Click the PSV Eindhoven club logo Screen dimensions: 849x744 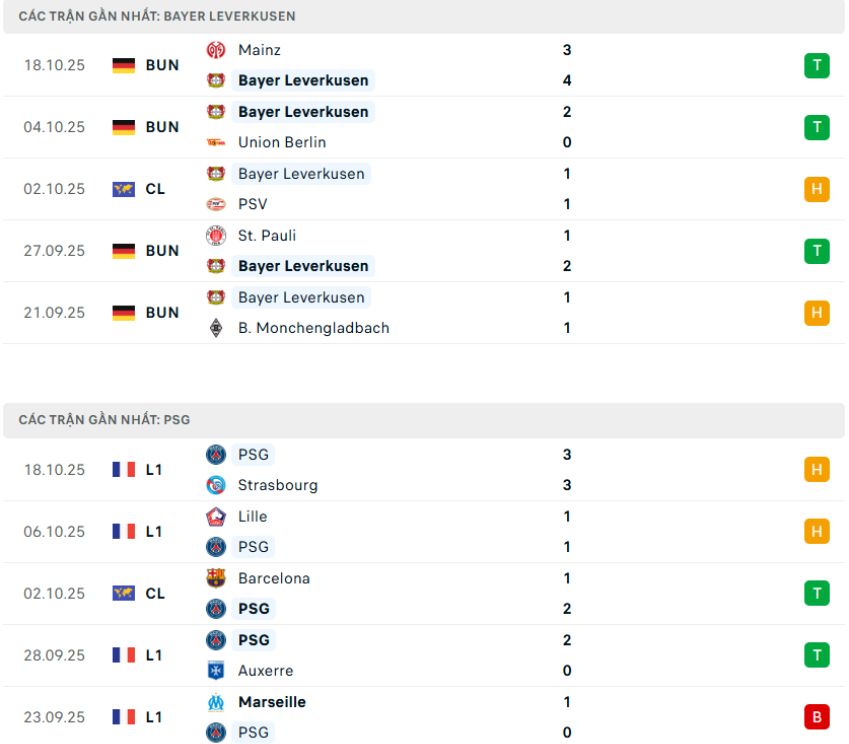coord(216,204)
